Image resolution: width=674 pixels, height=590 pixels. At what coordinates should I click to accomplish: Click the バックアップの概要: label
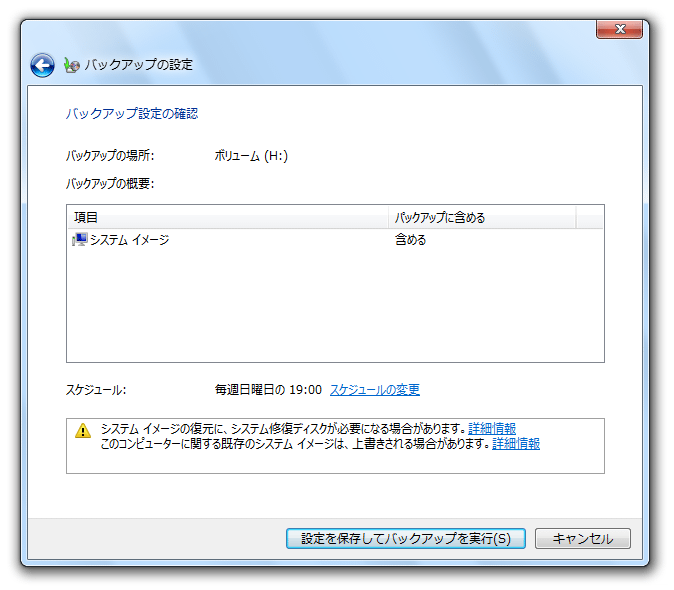(110, 183)
